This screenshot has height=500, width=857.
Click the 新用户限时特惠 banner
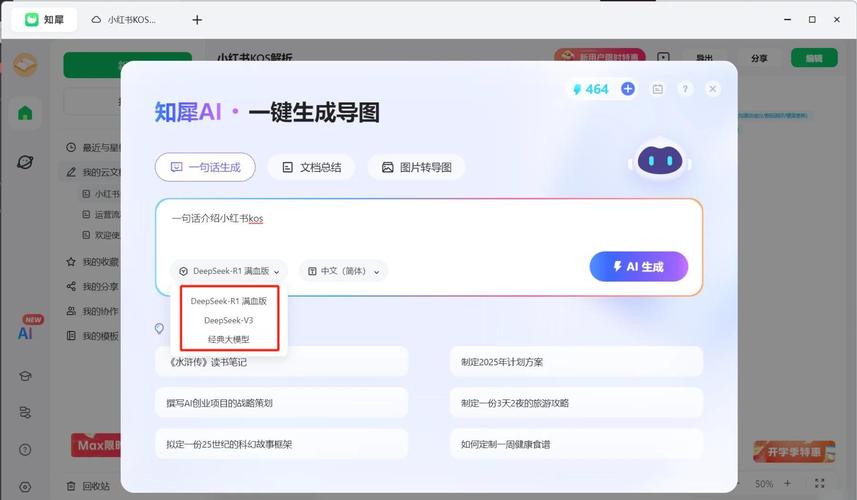[x=600, y=56]
